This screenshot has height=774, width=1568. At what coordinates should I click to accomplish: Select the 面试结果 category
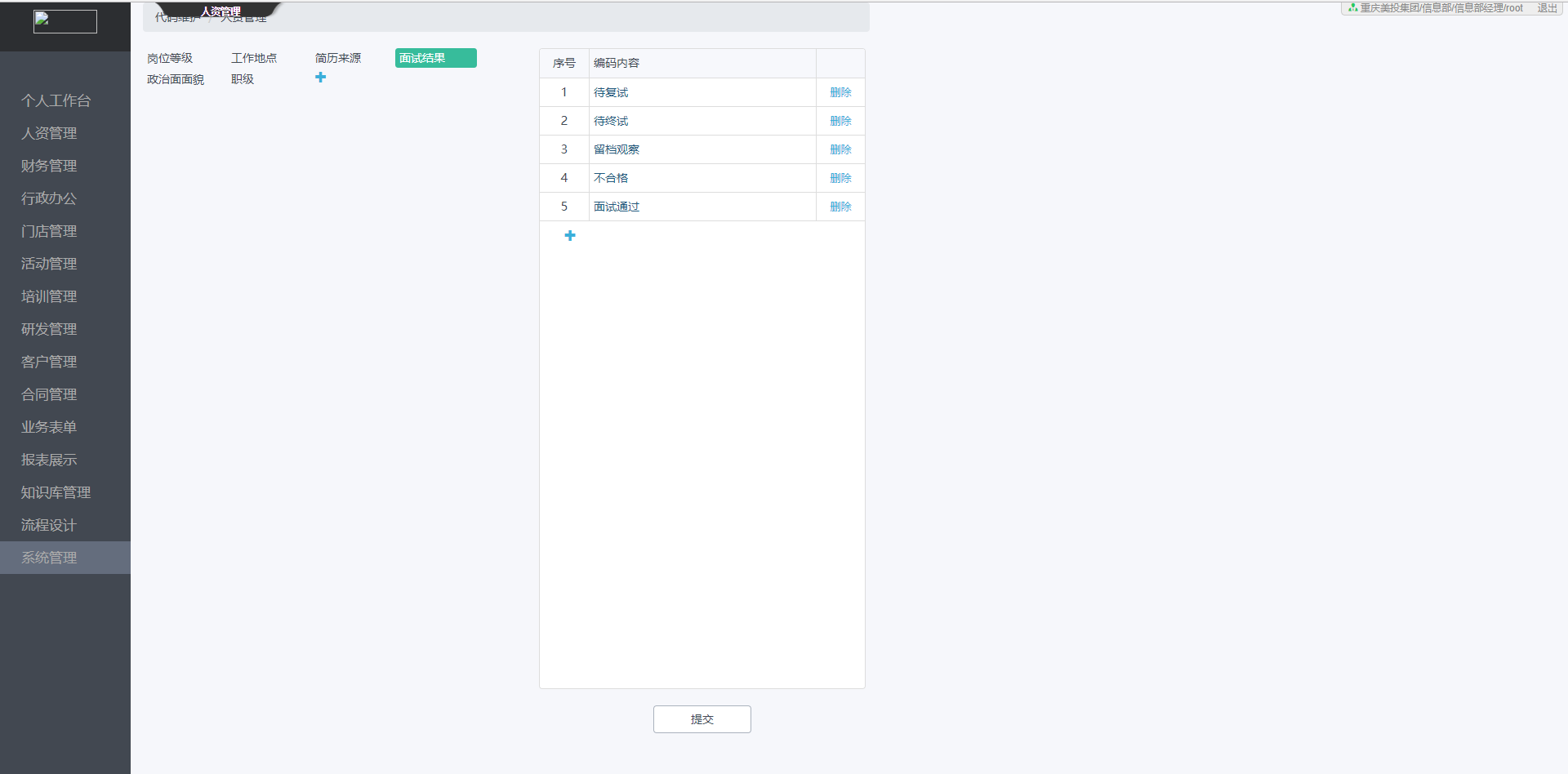click(435, 58)
